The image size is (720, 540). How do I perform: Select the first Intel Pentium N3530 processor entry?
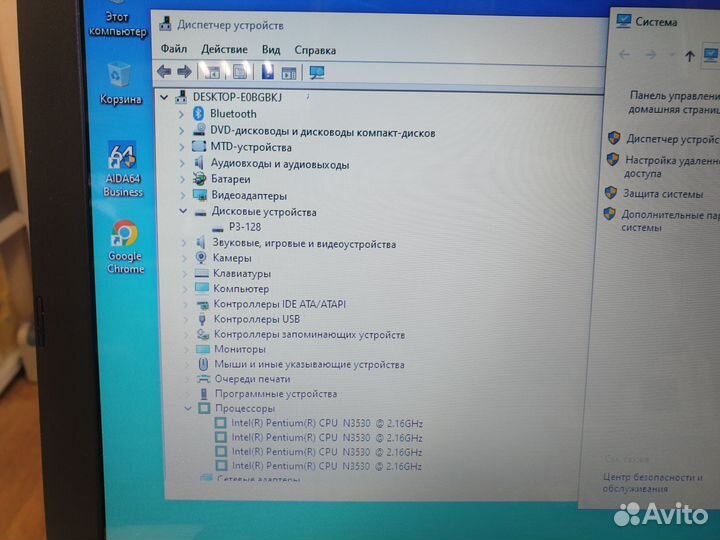pos(326,423)
